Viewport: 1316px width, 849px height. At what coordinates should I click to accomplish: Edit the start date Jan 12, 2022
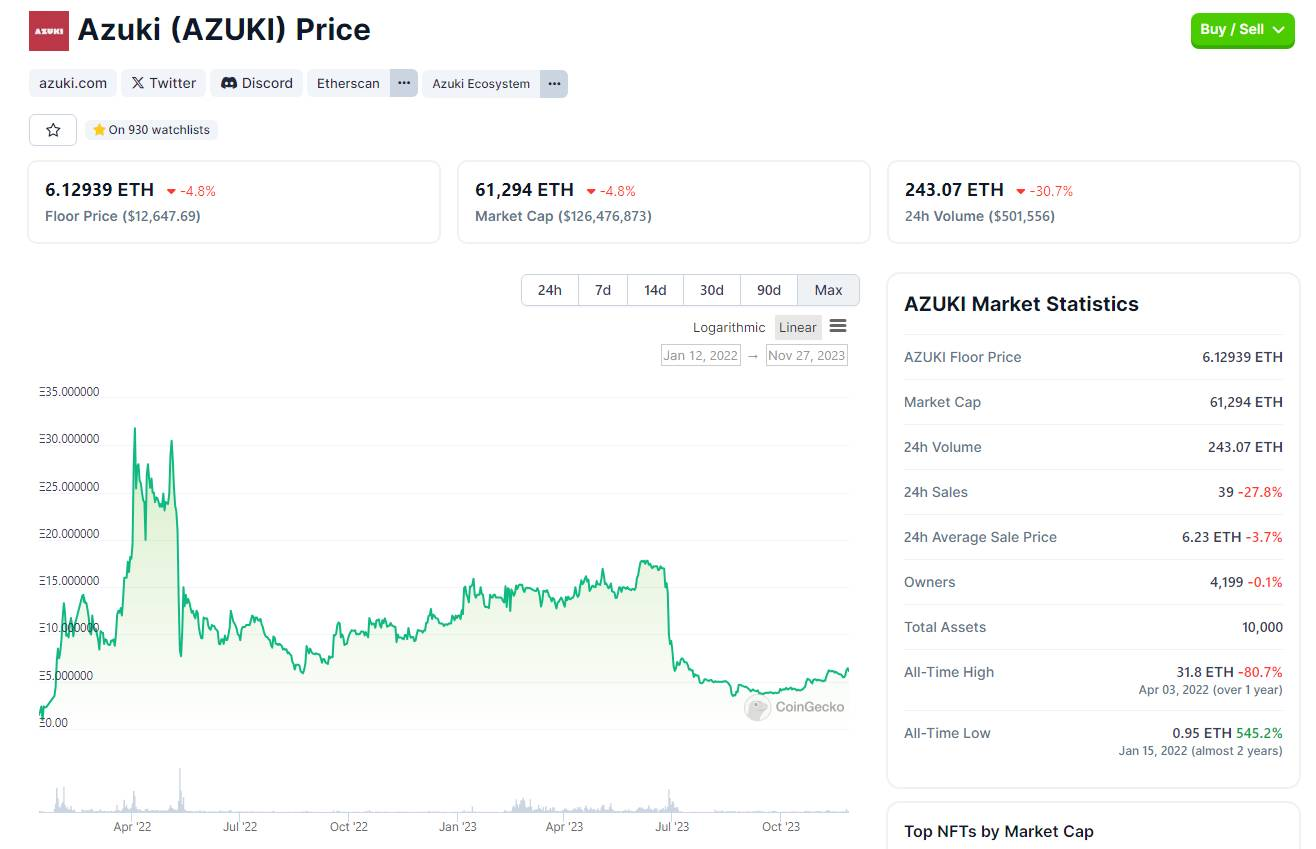701,355
